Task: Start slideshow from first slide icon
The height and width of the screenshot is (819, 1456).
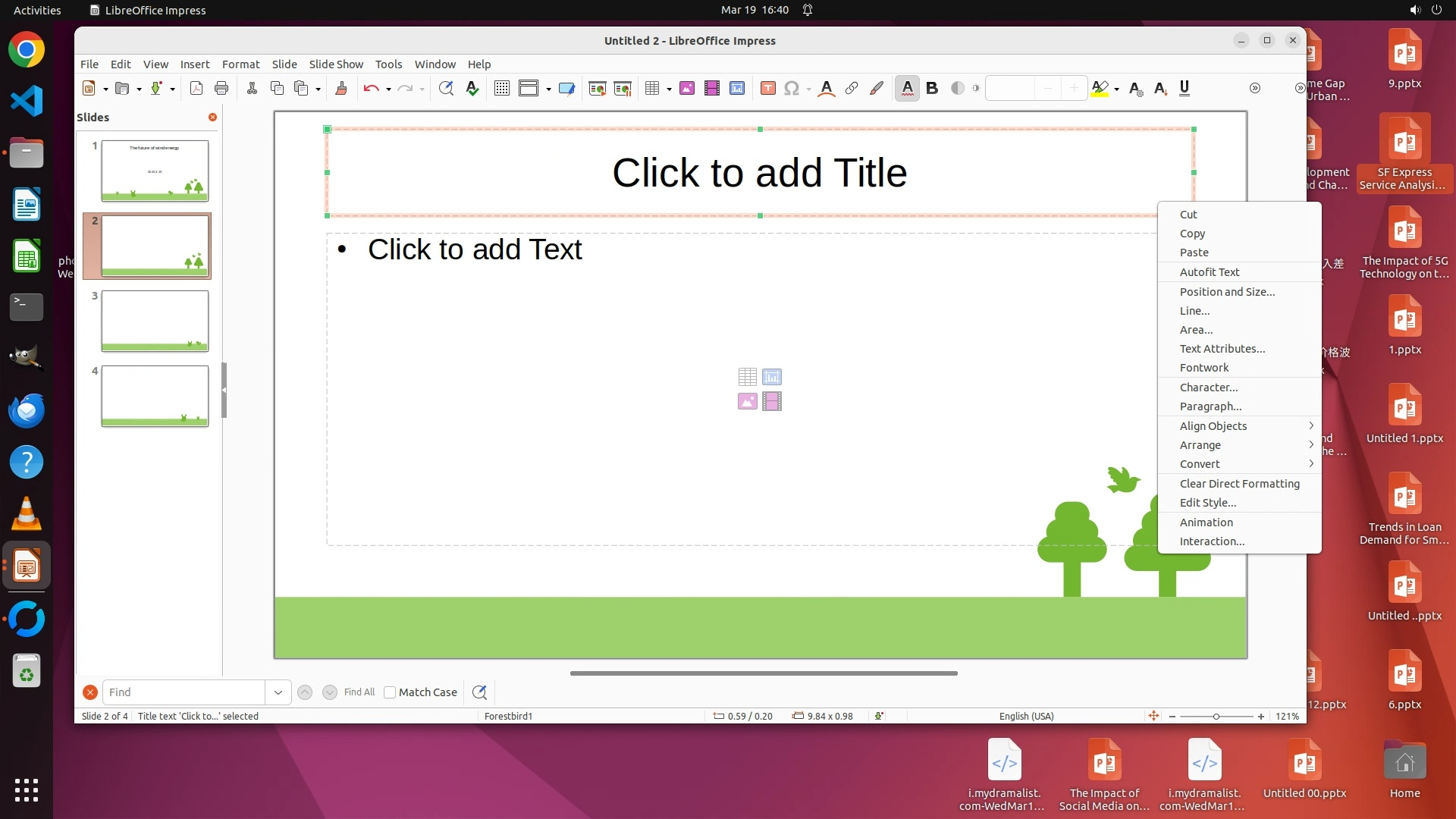Action: pos(597,89)
